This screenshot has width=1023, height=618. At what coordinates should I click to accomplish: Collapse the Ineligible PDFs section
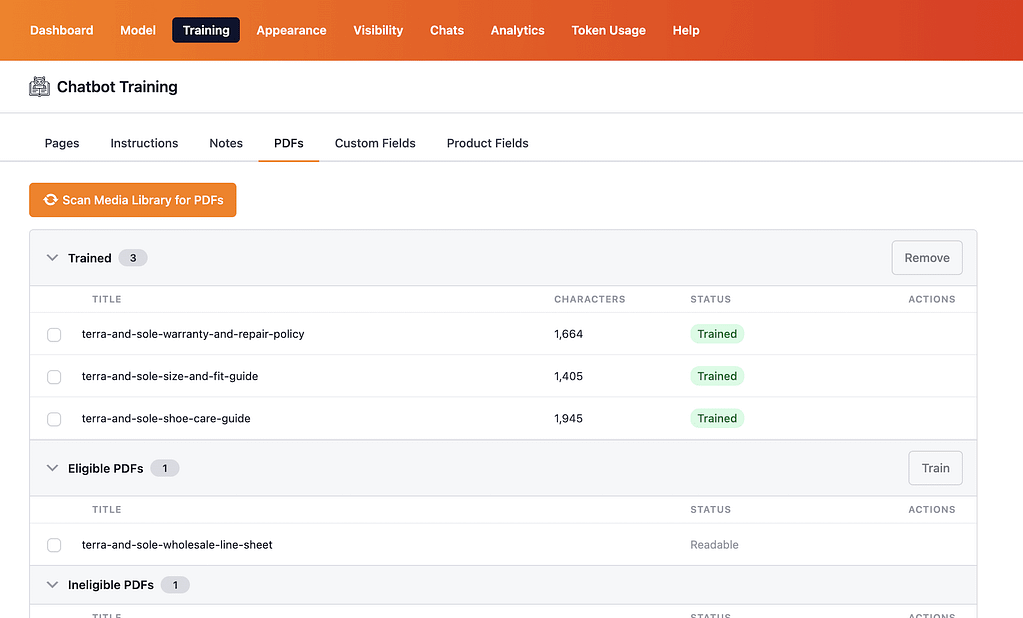pyautogui.click(x=52, y=585)
